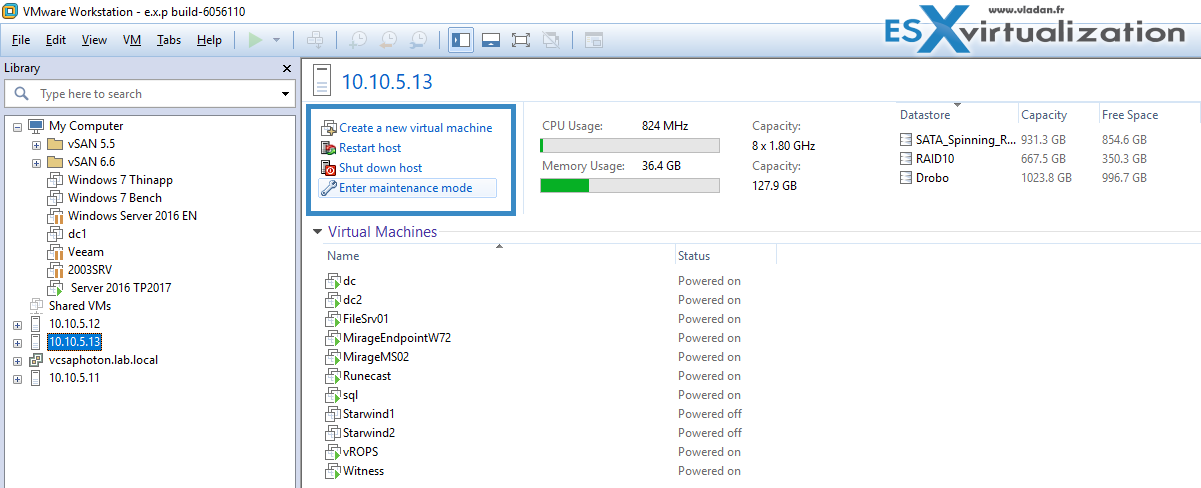Click the Restart host link
This screenshot has width=1201, height=488.
point(370,148)
